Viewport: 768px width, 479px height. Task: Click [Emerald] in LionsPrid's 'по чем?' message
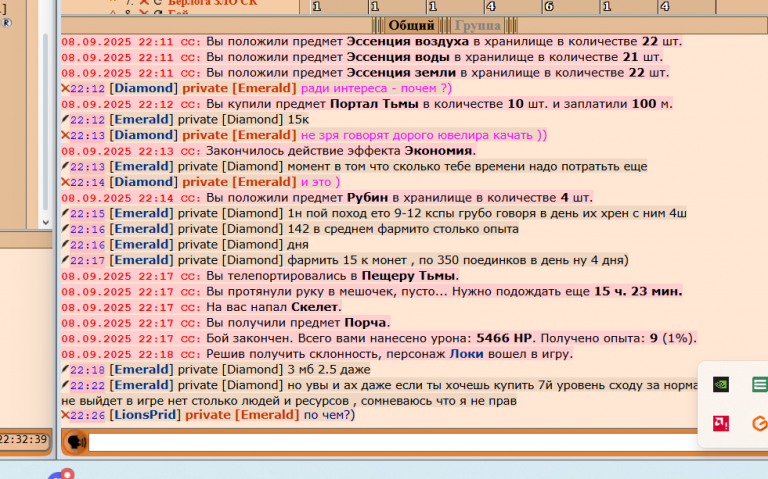[x=267, y=415]
